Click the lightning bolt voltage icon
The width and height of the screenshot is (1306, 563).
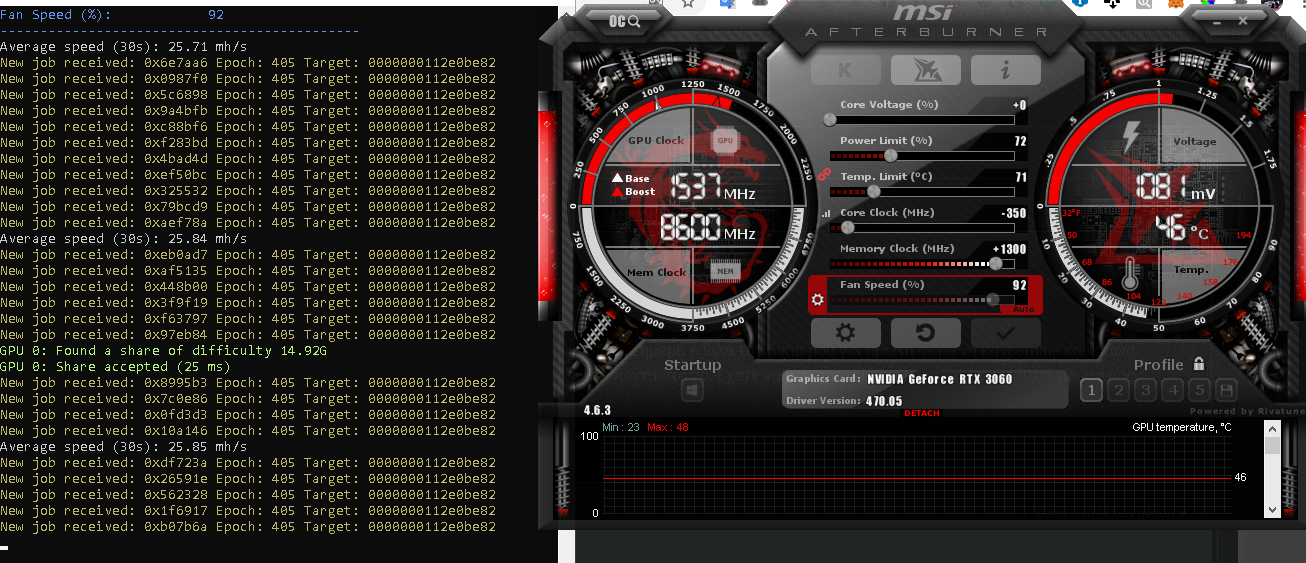1133,138
